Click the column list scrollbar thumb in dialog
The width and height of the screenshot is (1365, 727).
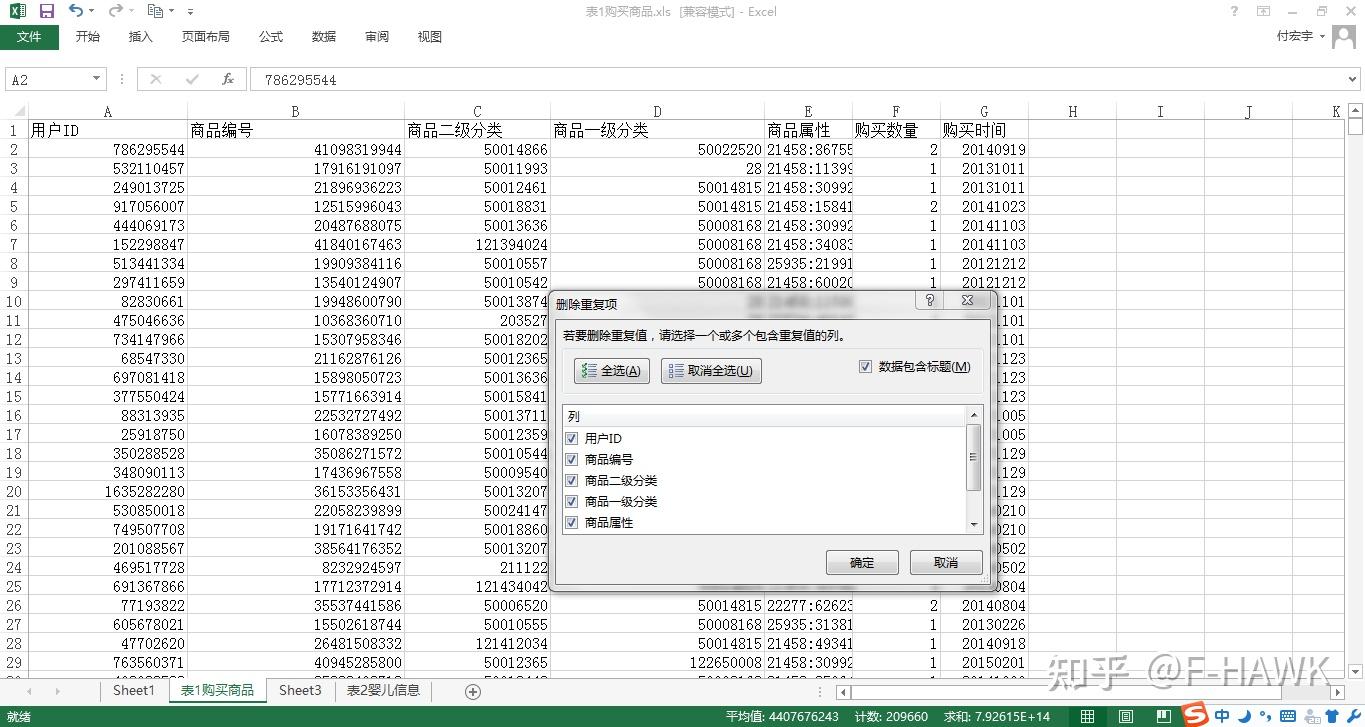973,457
